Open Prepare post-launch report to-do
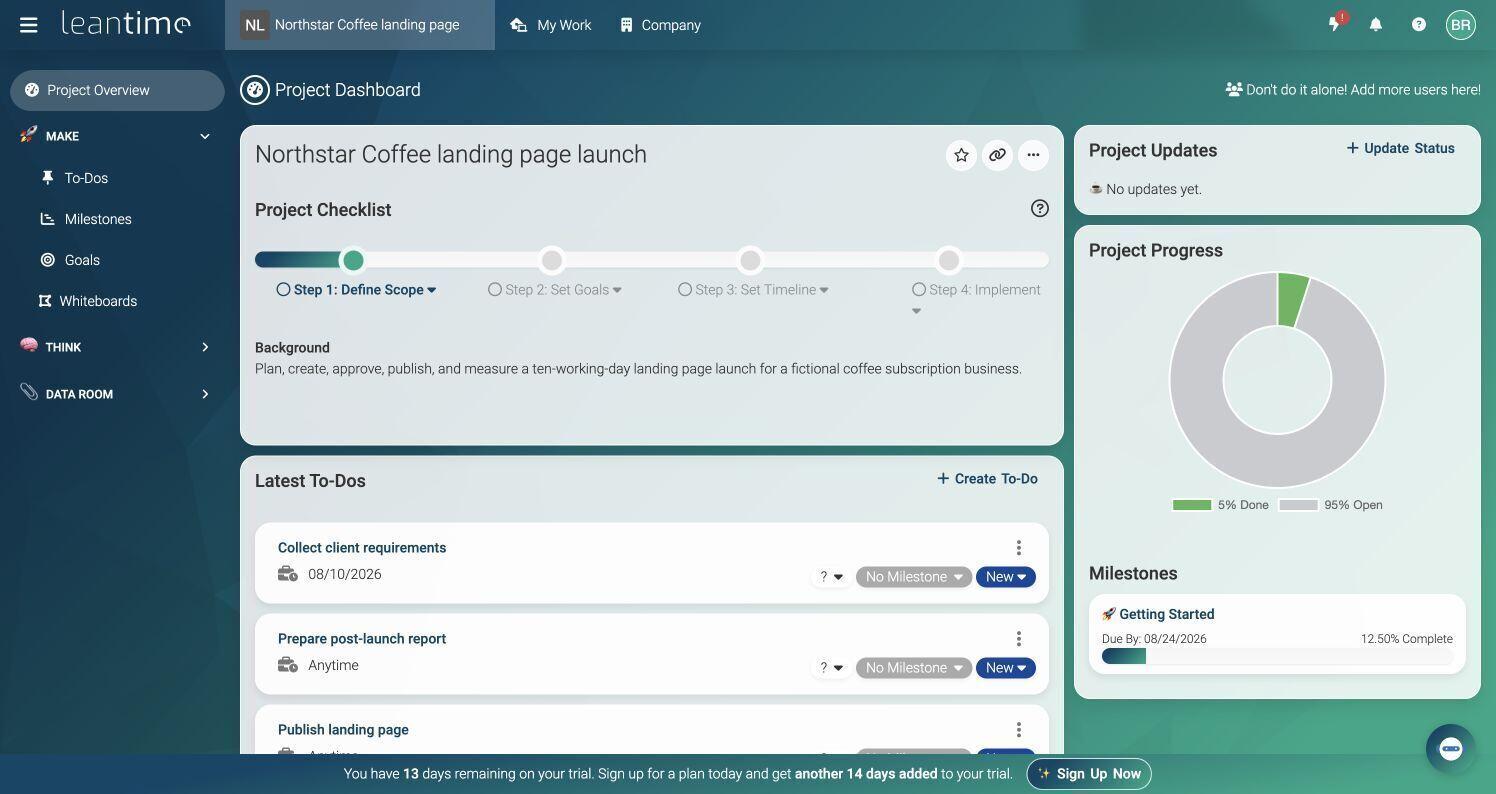 [362, 639]
